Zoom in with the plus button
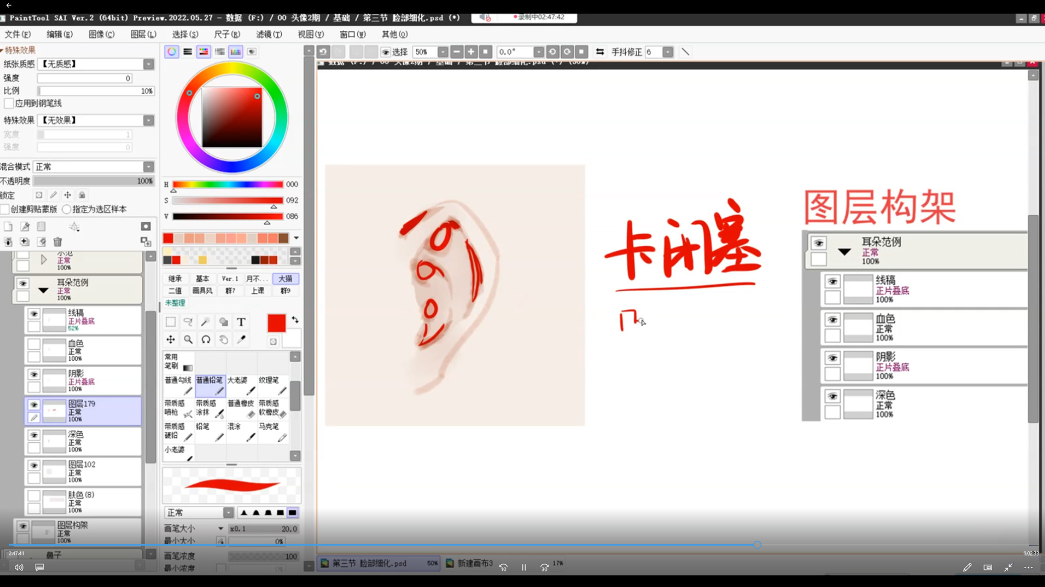 coord(471,51)
